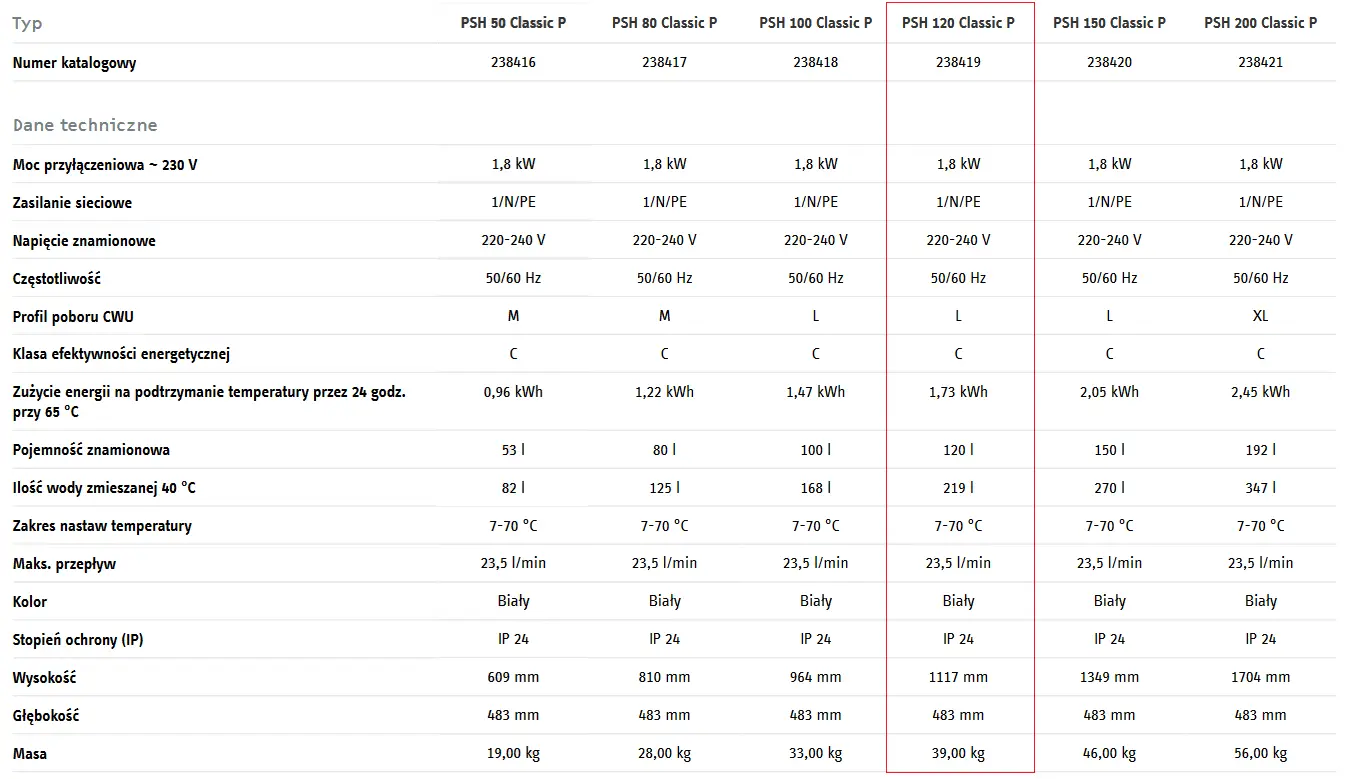Select the 56,00 kg mass value
1345x779 pixels.
pyautogui.click(x=1260, y=753)
